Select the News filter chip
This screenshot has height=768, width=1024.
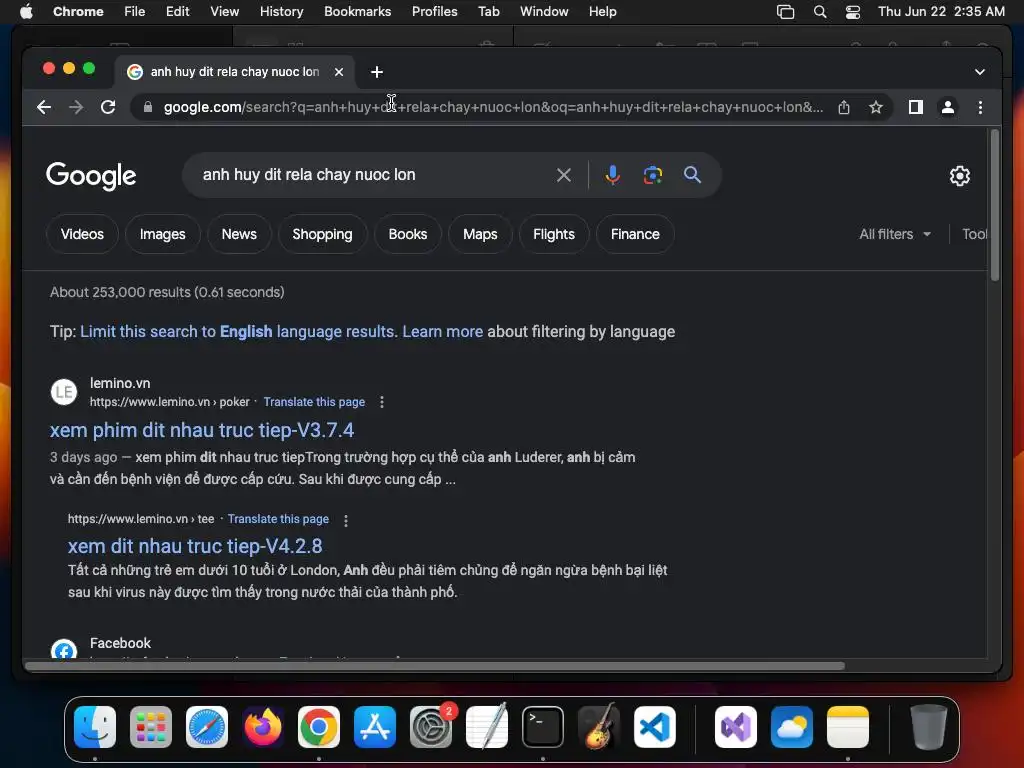pos(239,234)
